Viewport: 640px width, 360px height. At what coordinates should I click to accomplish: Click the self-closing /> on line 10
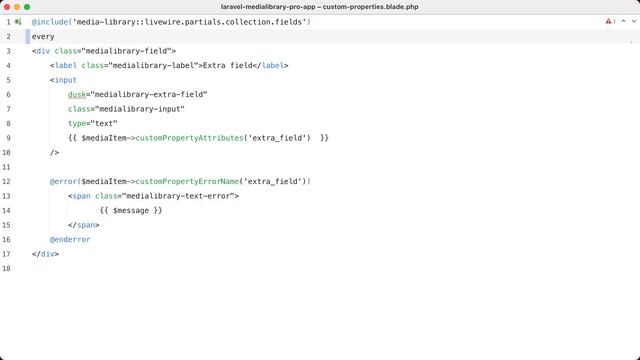tap(54, 152)
